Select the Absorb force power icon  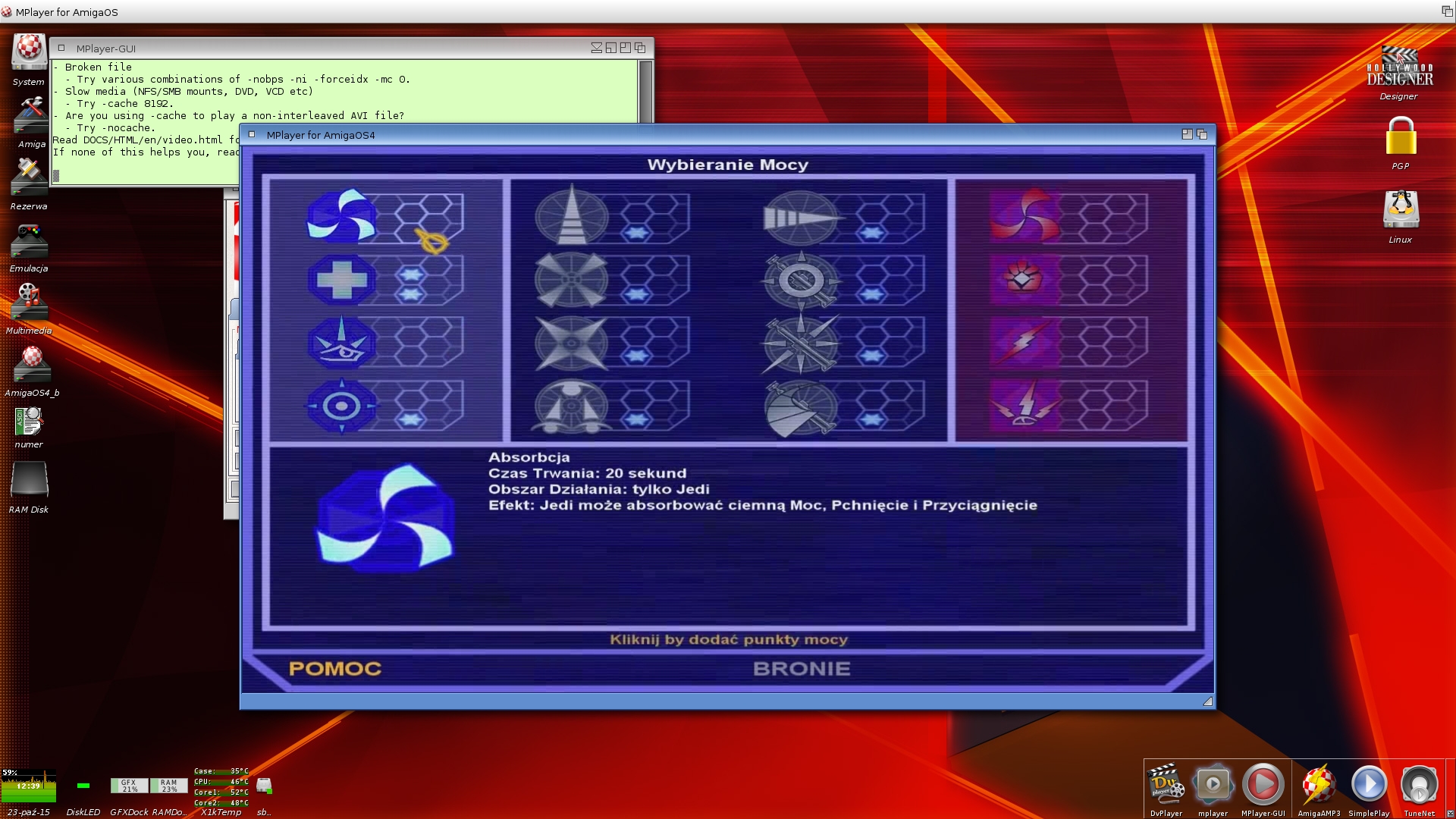[341, 217]
